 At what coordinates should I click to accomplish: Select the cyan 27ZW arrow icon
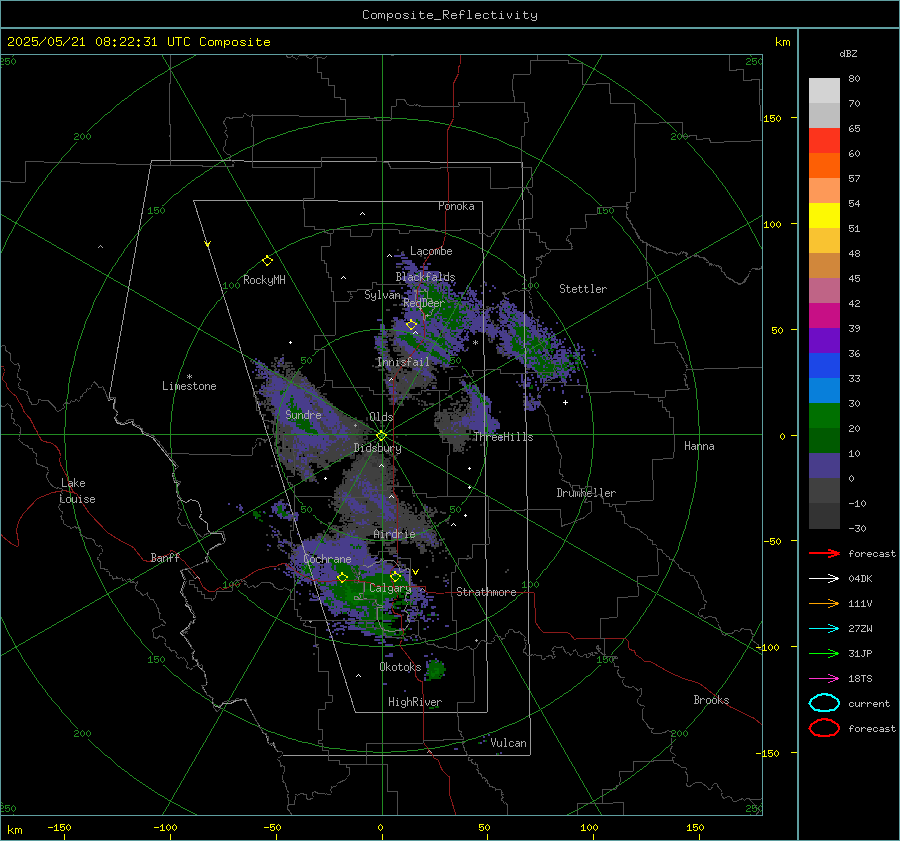pos(824,629)
